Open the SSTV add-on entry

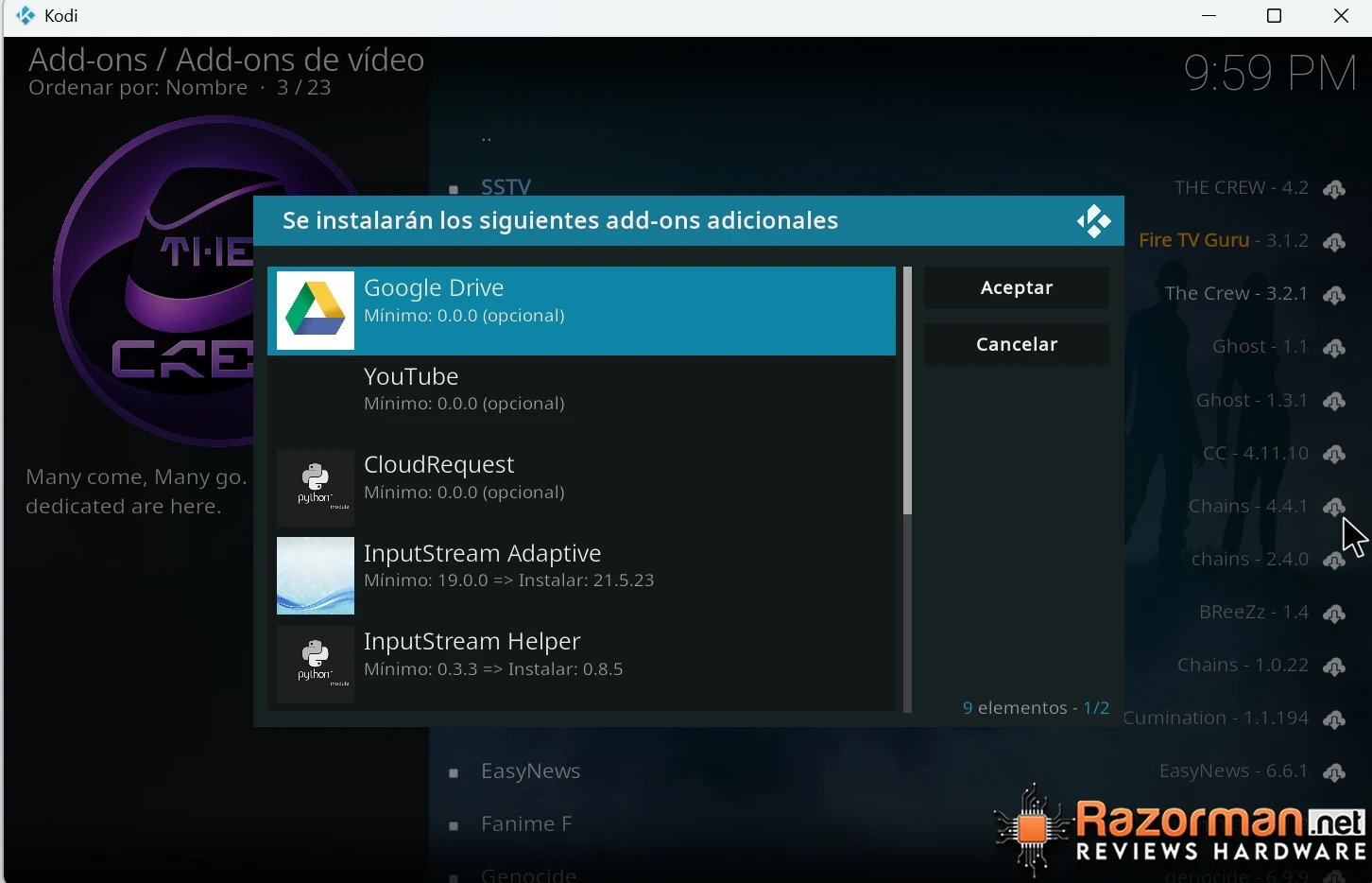coord(506,187)
